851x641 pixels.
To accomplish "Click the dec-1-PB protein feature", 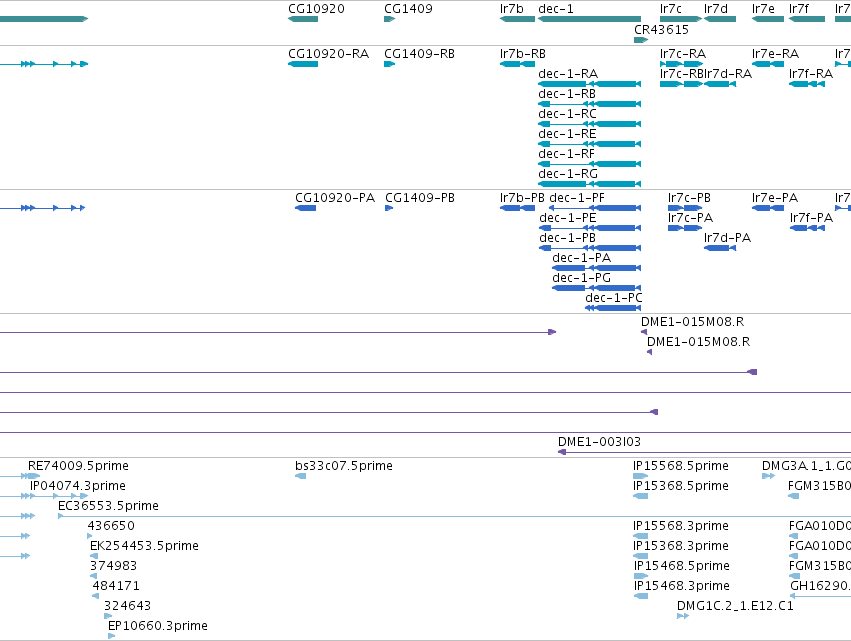I will [x=590, y=248].
